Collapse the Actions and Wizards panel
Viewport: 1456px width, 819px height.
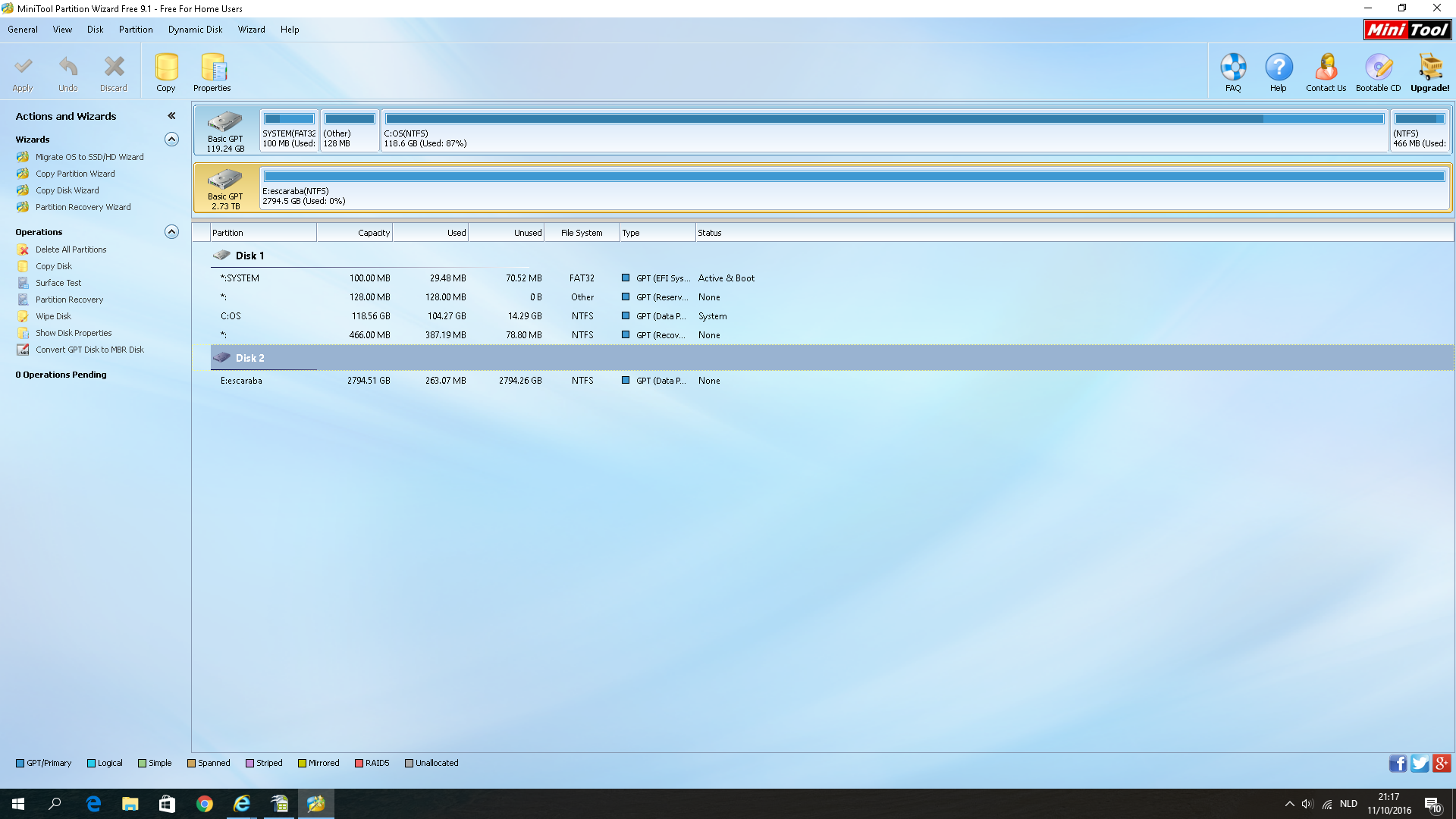171,116
